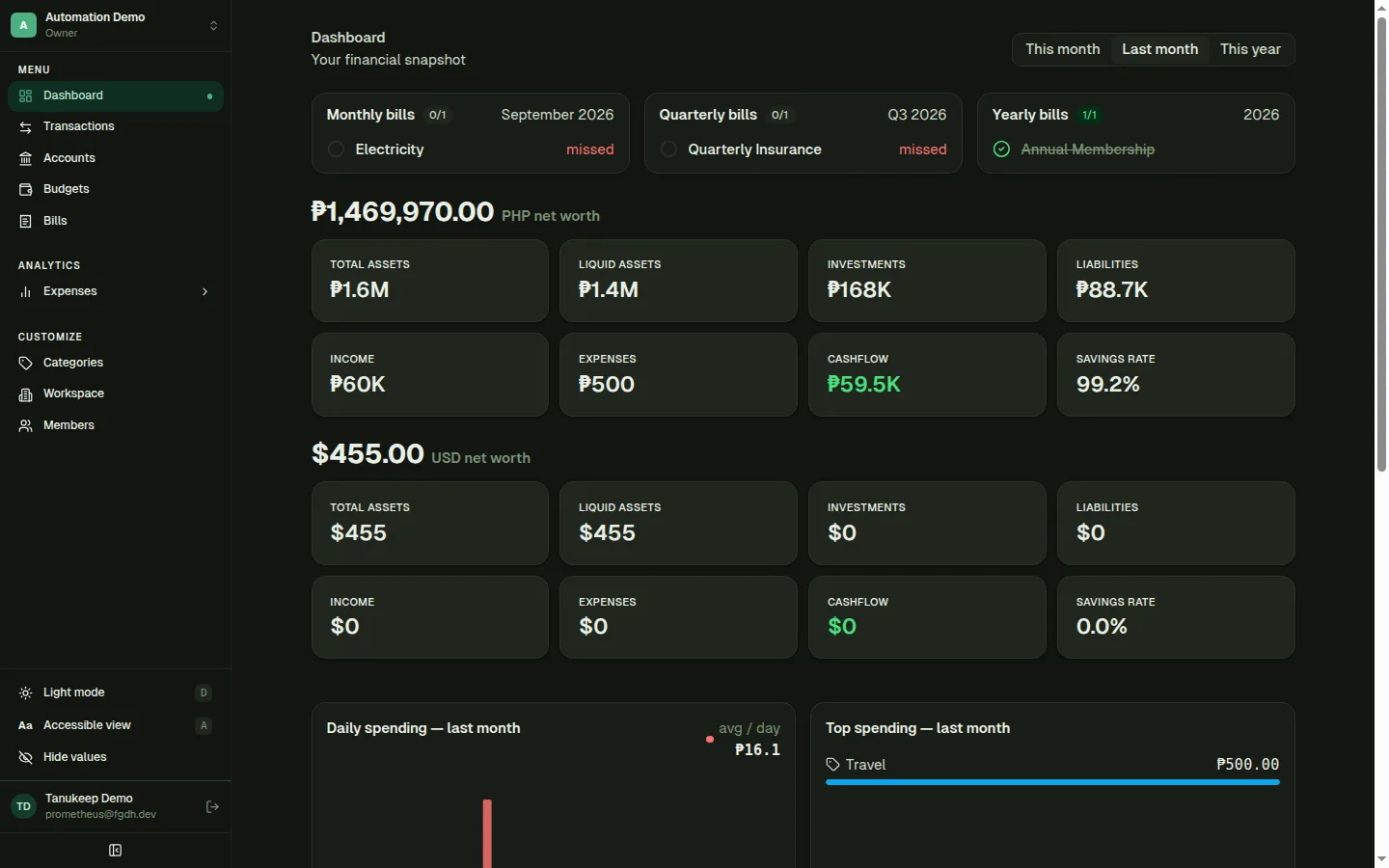Mark Electricity bill as paid
1389x868 pixels.
336,149
